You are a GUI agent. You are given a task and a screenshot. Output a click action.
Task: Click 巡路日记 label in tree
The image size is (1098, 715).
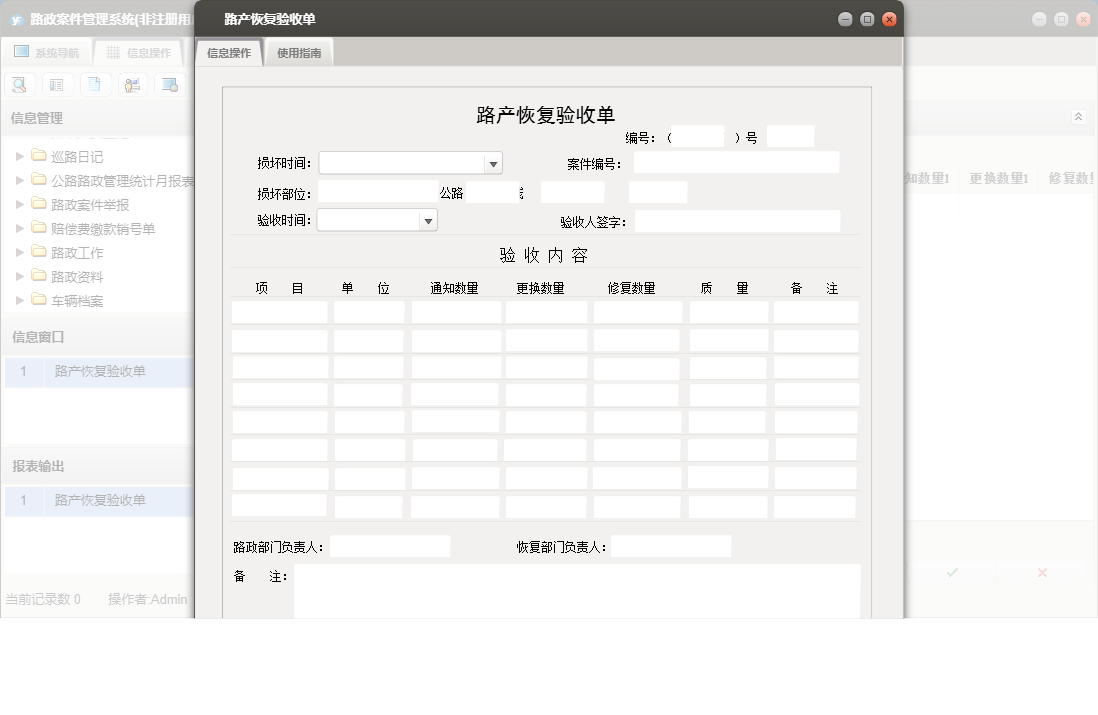(77, 157)
